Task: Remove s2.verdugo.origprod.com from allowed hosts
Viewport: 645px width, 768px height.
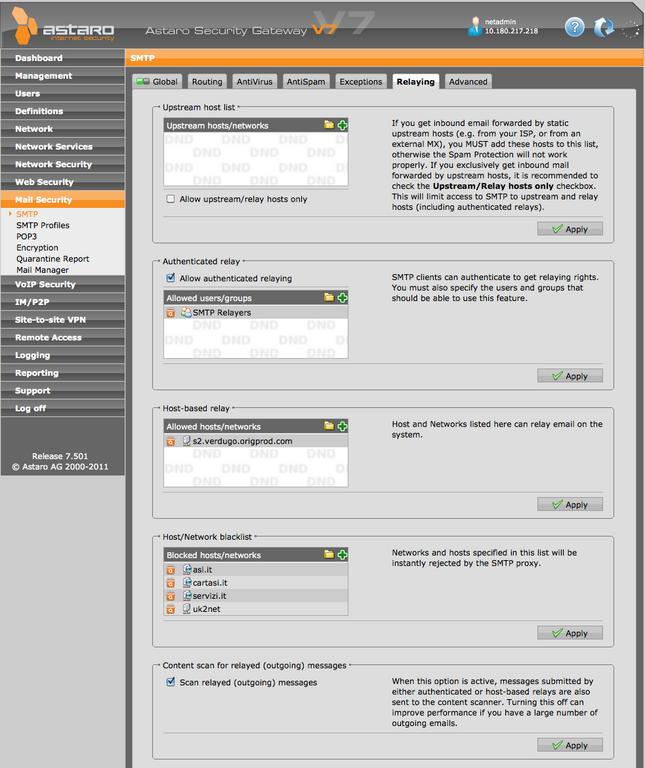Action: coord(170,441)
